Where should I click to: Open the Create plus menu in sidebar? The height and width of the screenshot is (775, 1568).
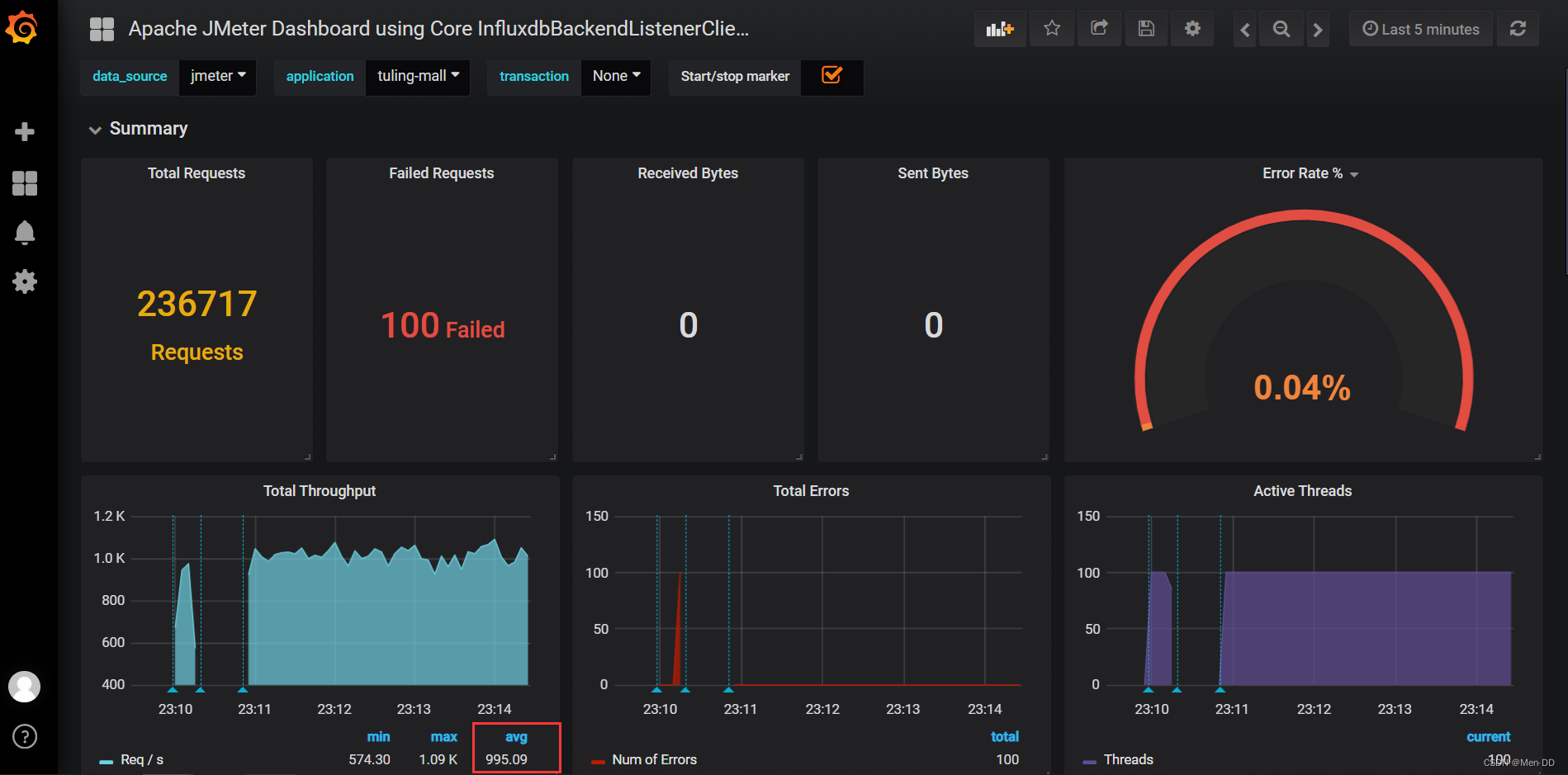tap(25, 132)
